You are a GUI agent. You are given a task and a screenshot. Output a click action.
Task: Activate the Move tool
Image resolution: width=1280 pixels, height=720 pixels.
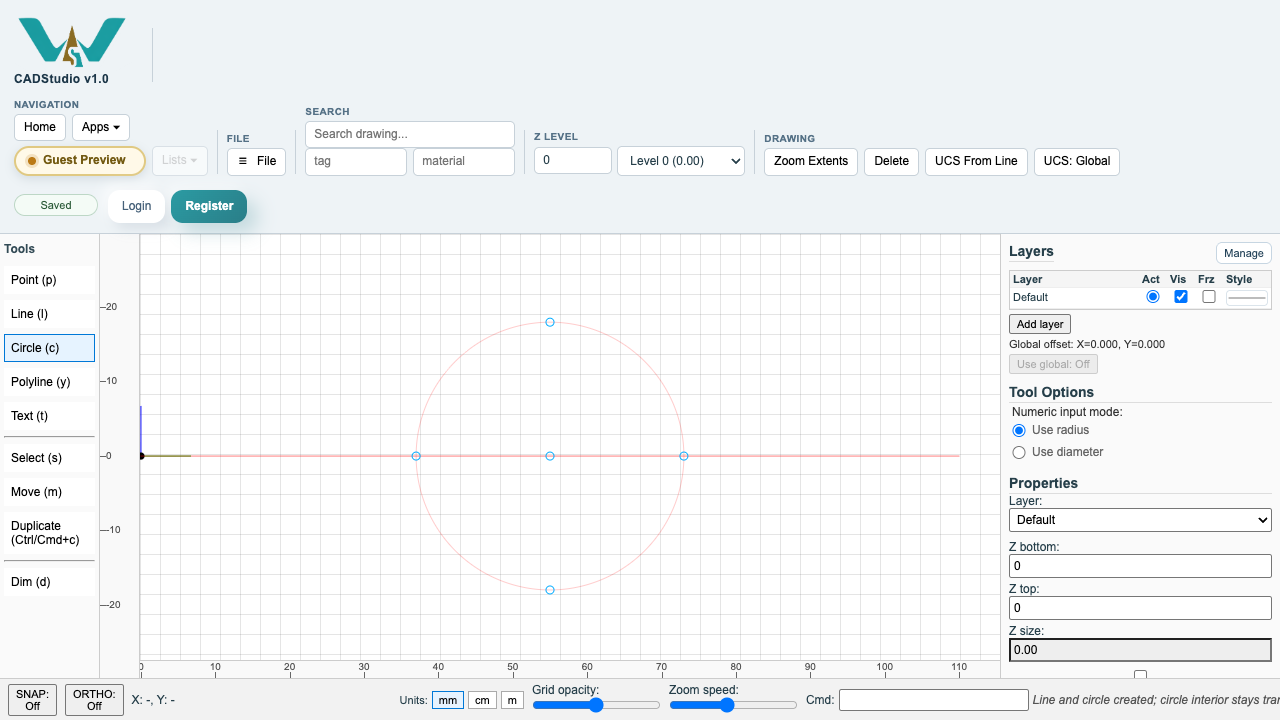pyautogui.click(x=49, y=492)
